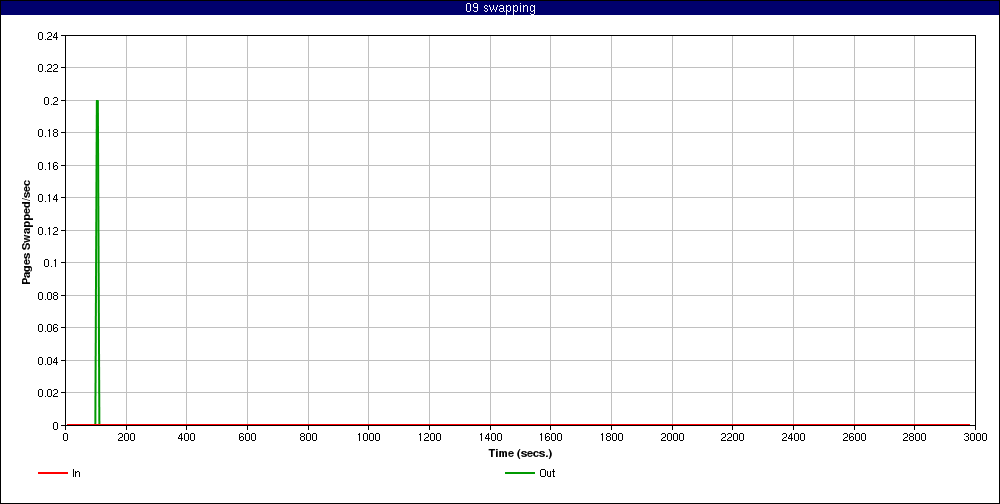
Task: Click the 1600 tick on time axis
Action: [x=550, y=437]
